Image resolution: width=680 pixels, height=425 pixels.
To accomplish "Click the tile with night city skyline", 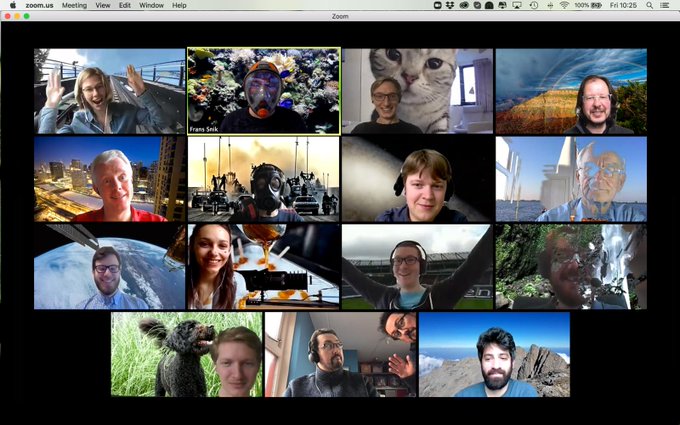I will click(110, 179).
